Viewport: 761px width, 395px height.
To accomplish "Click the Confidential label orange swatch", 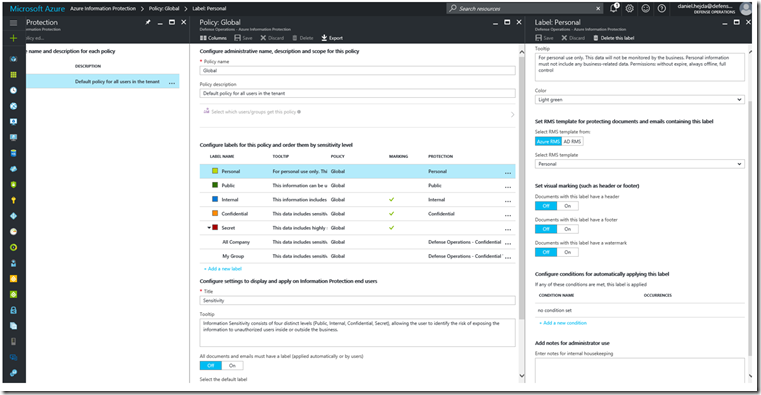I will coord(215,213).
